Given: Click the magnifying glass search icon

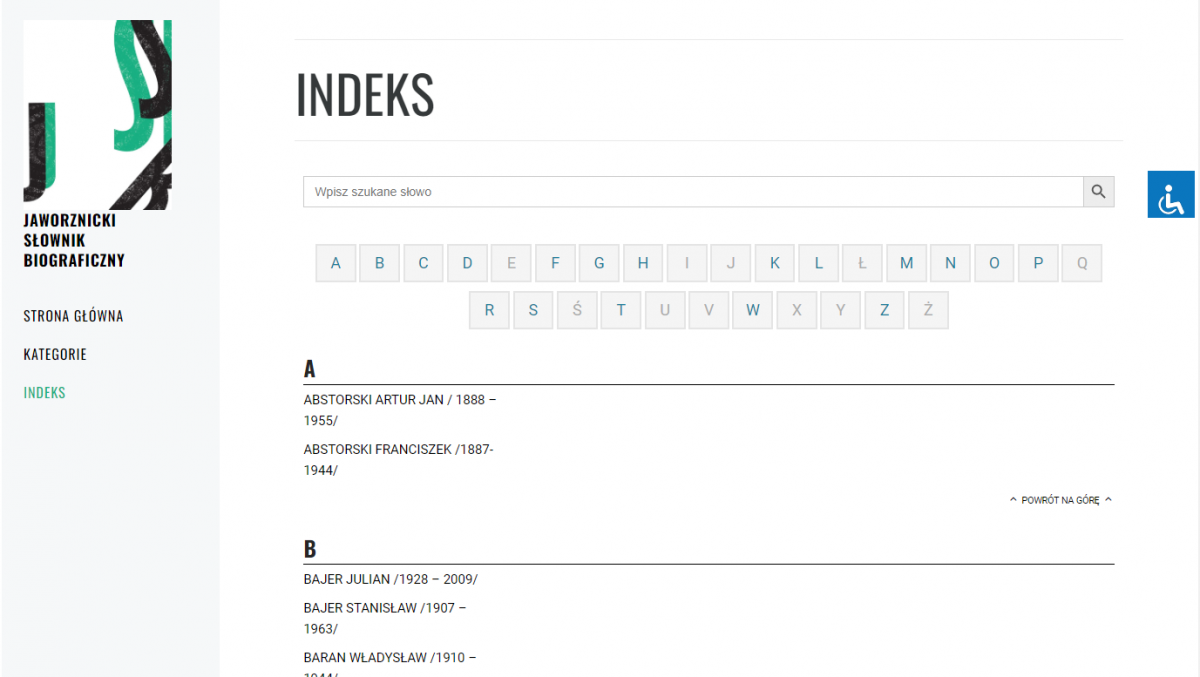Looking at the screenshot, I should pos(1098,192).
